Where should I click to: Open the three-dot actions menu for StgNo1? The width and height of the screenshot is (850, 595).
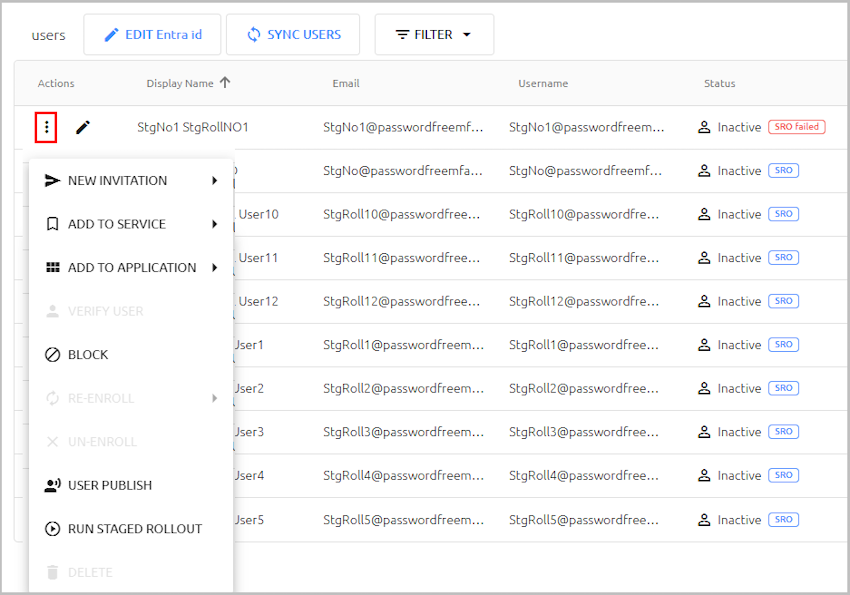pos(46,127)
